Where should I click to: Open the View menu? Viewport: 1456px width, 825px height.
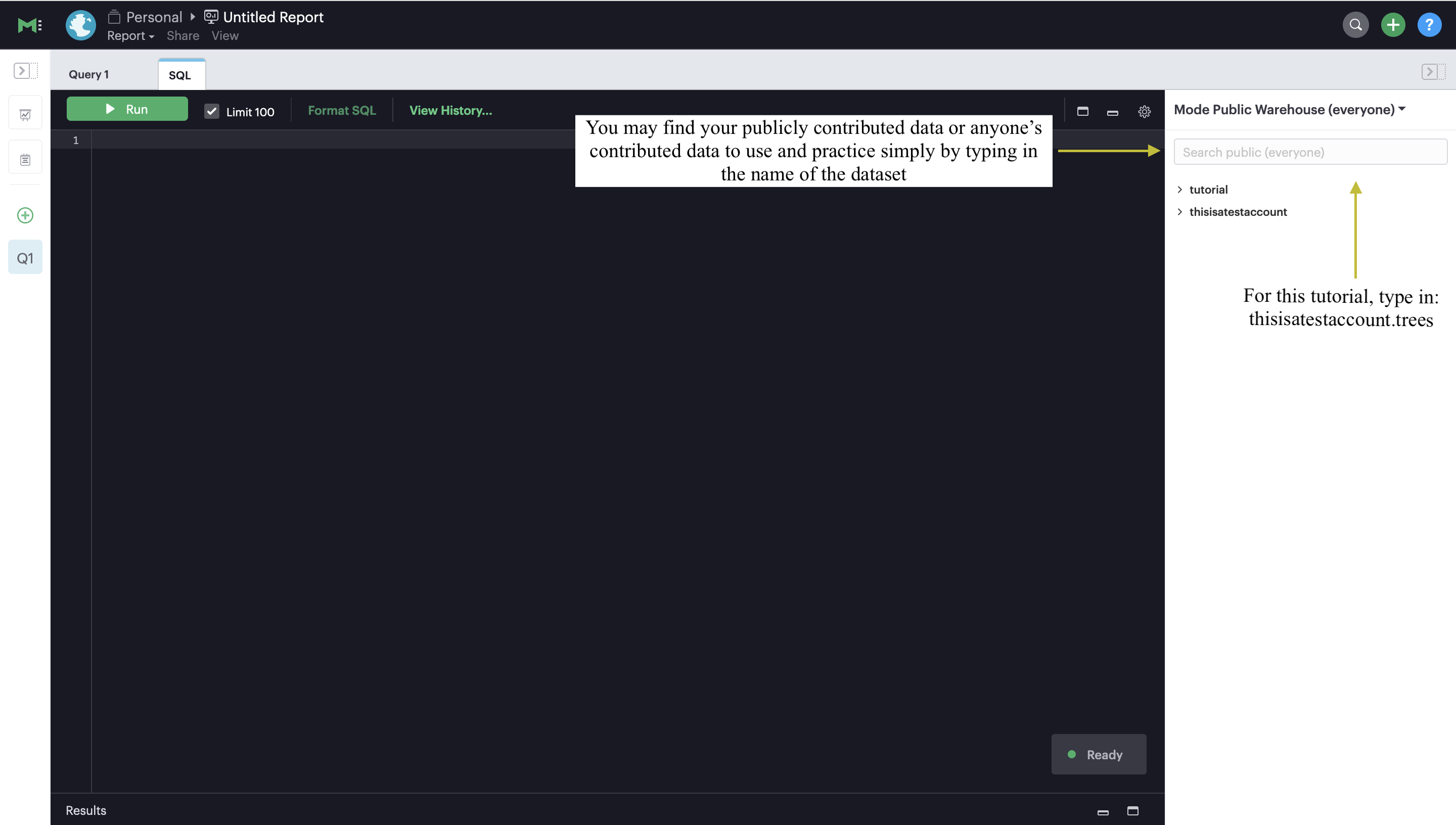[x=225, y=36]
